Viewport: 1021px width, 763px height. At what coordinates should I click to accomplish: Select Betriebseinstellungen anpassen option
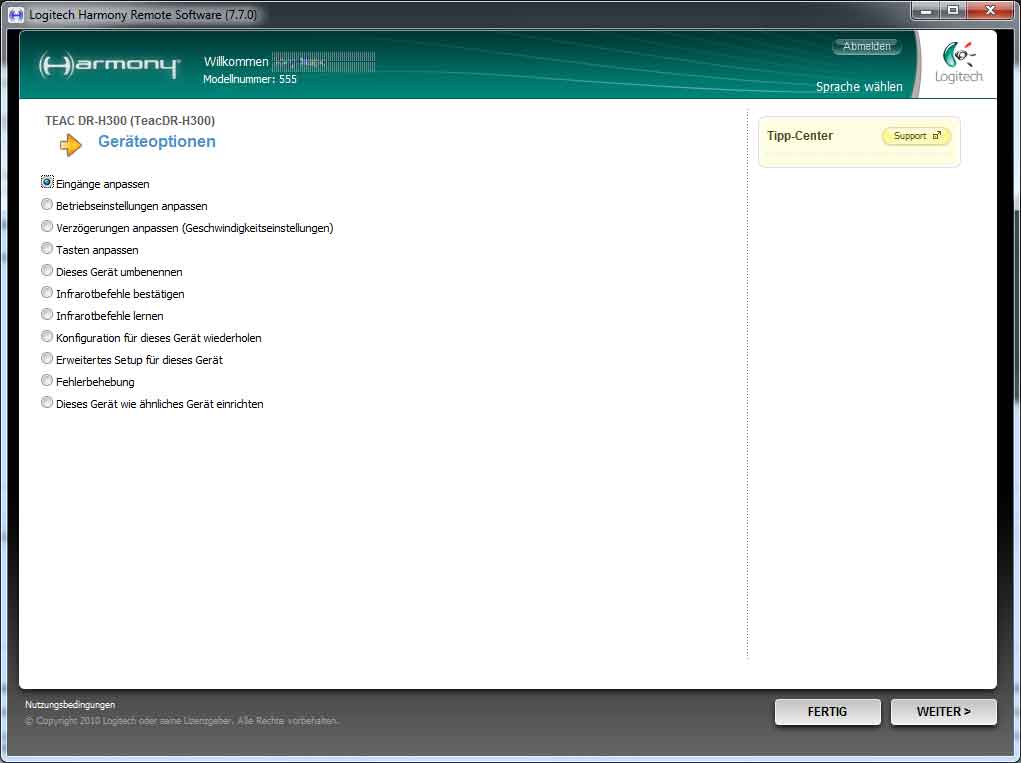point(47,205)
